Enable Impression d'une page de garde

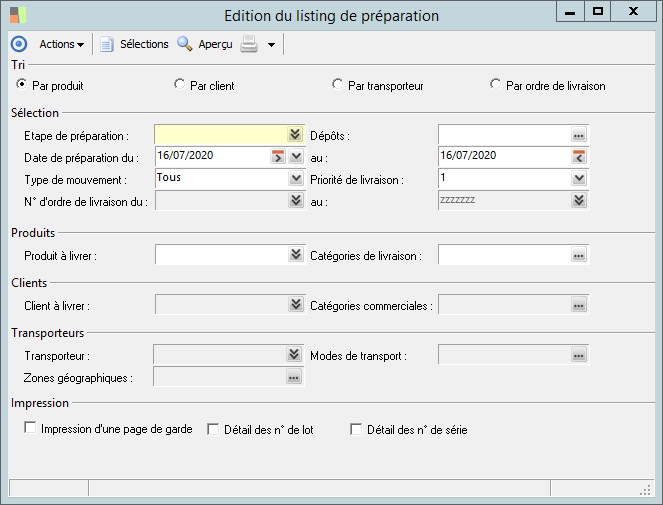(30, 429)
